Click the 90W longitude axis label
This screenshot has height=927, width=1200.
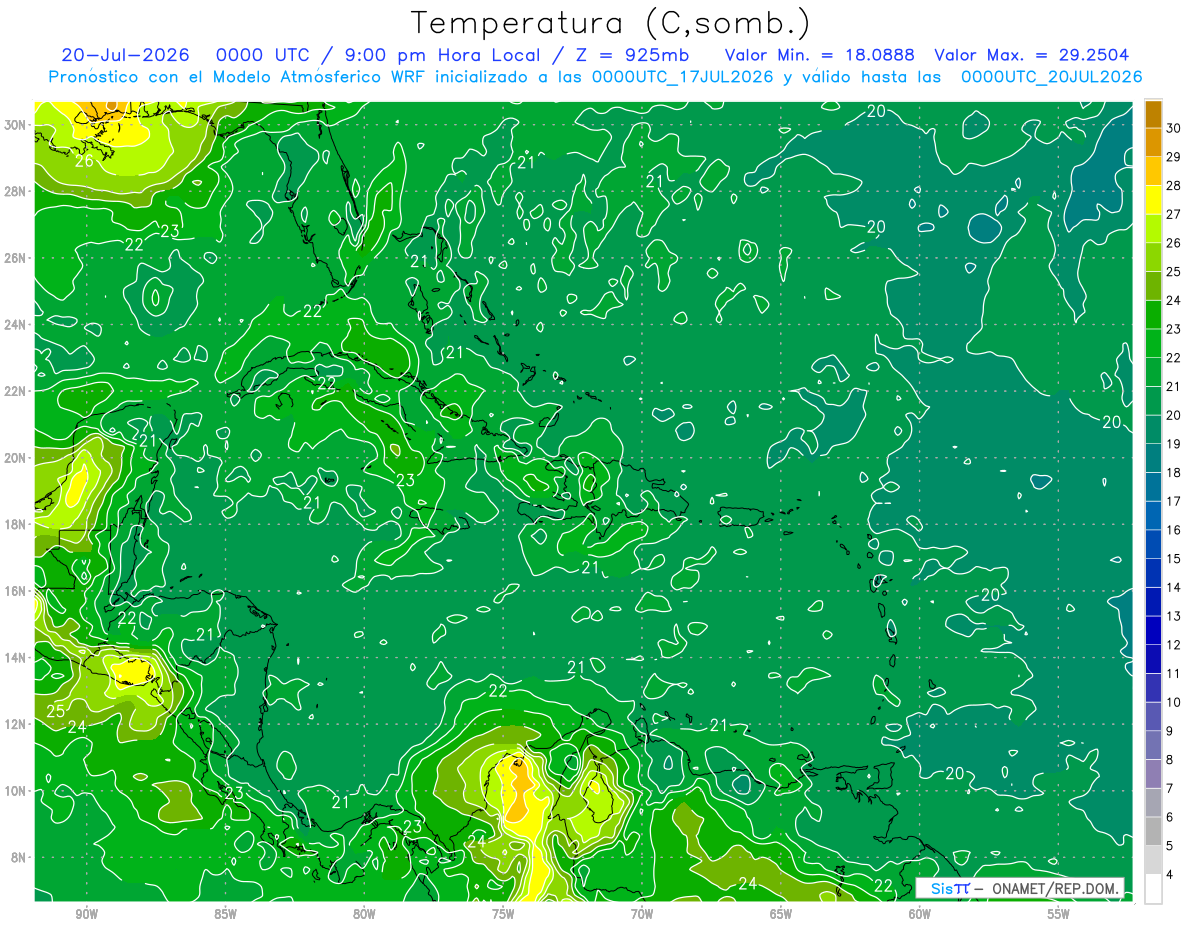tap(86, 914)
